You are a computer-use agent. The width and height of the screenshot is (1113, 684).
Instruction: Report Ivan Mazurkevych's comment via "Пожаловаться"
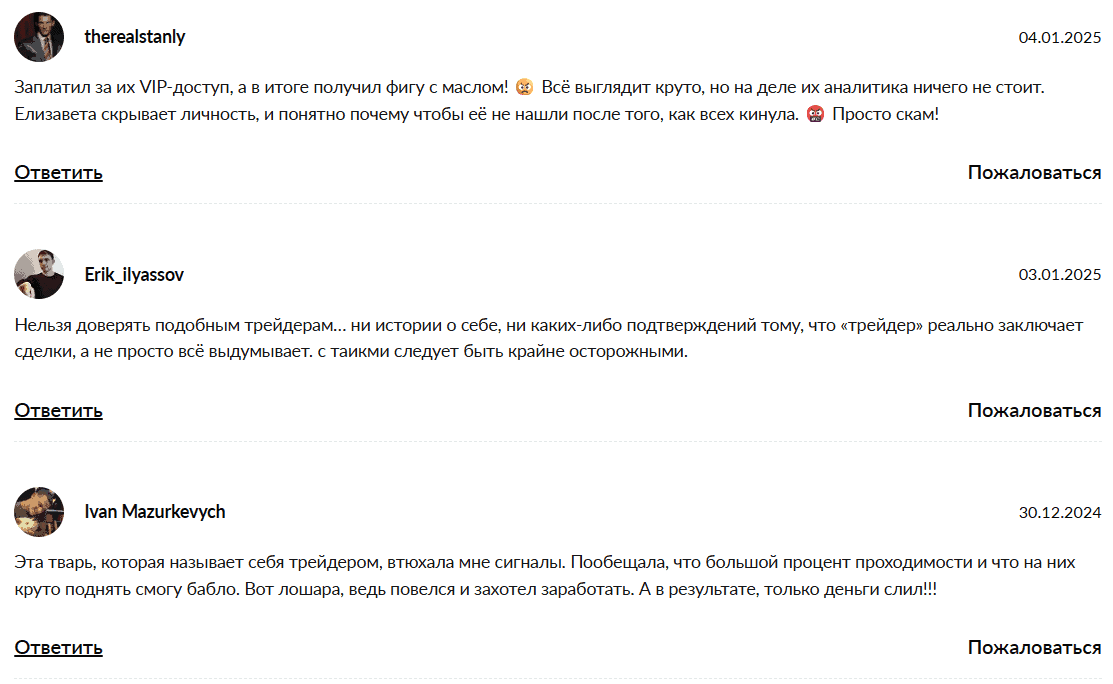point(1034,648)
